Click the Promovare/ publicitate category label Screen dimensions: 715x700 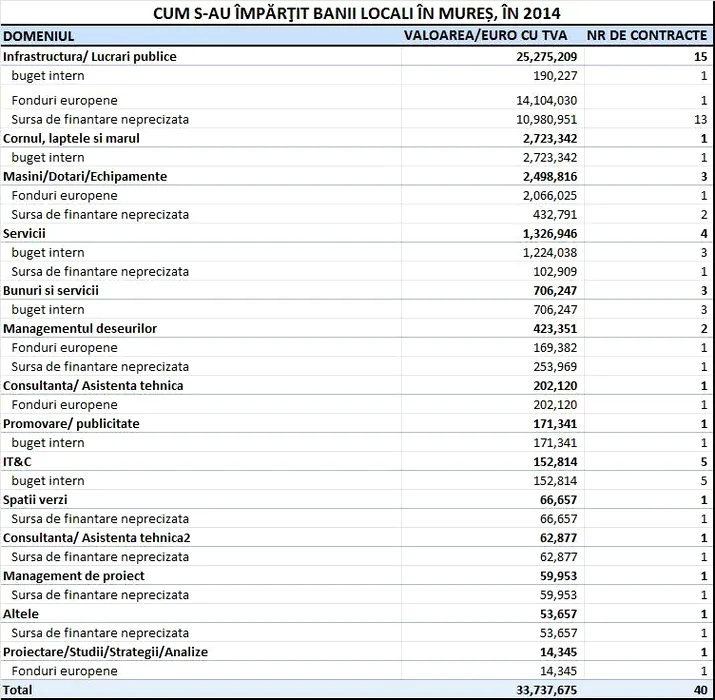click(x=71, y=423)
